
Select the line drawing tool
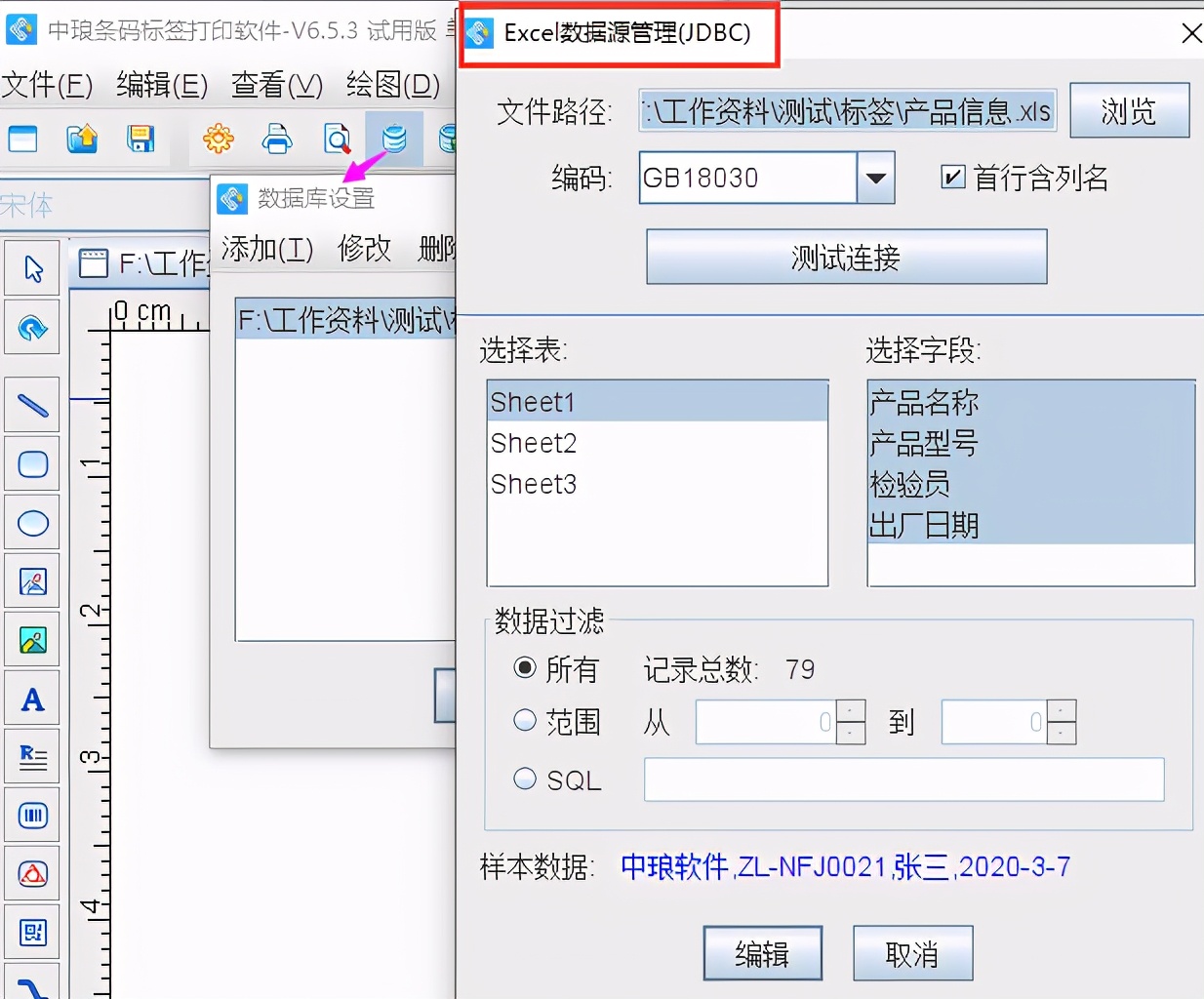[x=32, y=405]
